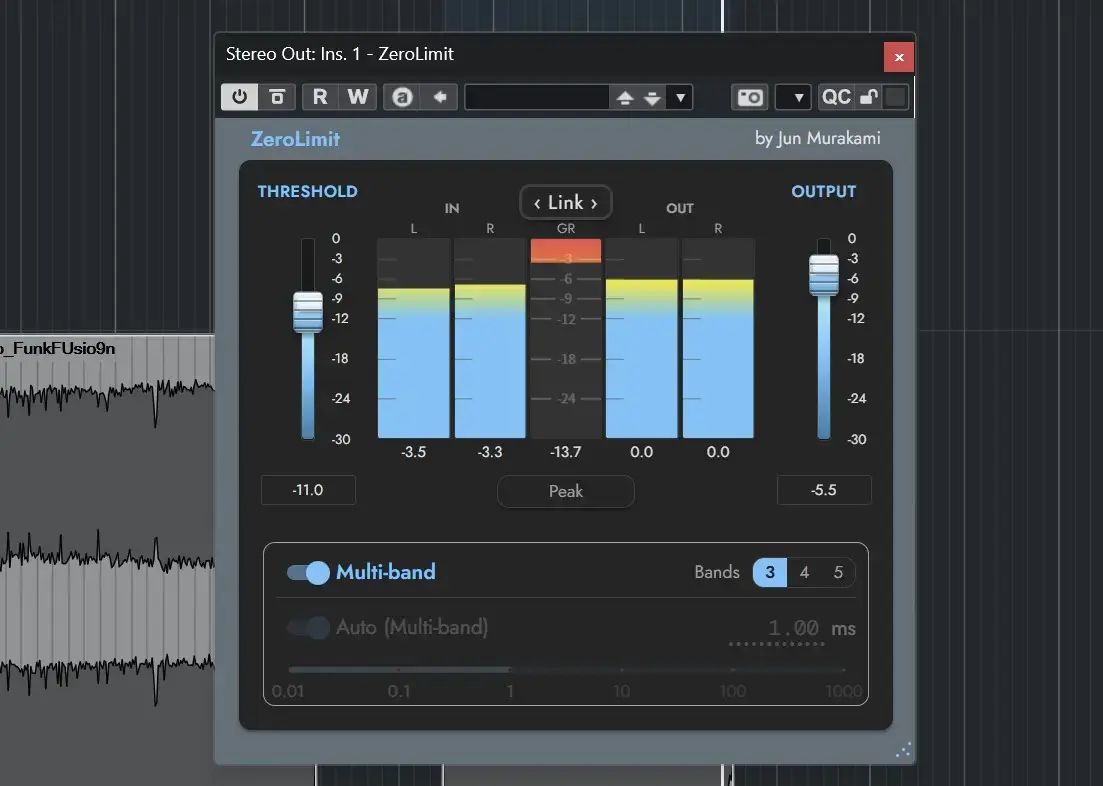
Task: Click the Link button between meters
Action: point(566,202)
